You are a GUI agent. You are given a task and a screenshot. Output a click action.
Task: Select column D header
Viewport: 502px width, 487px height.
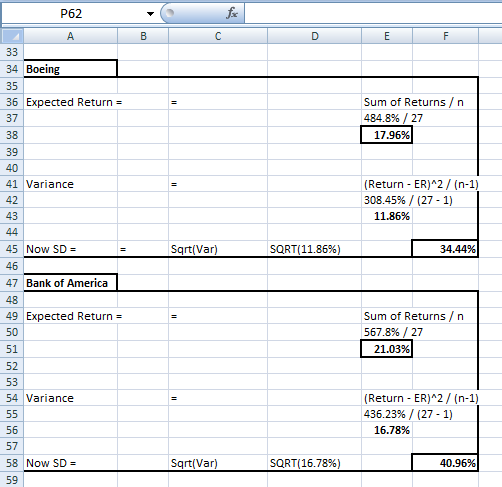[x=315, y=36]
